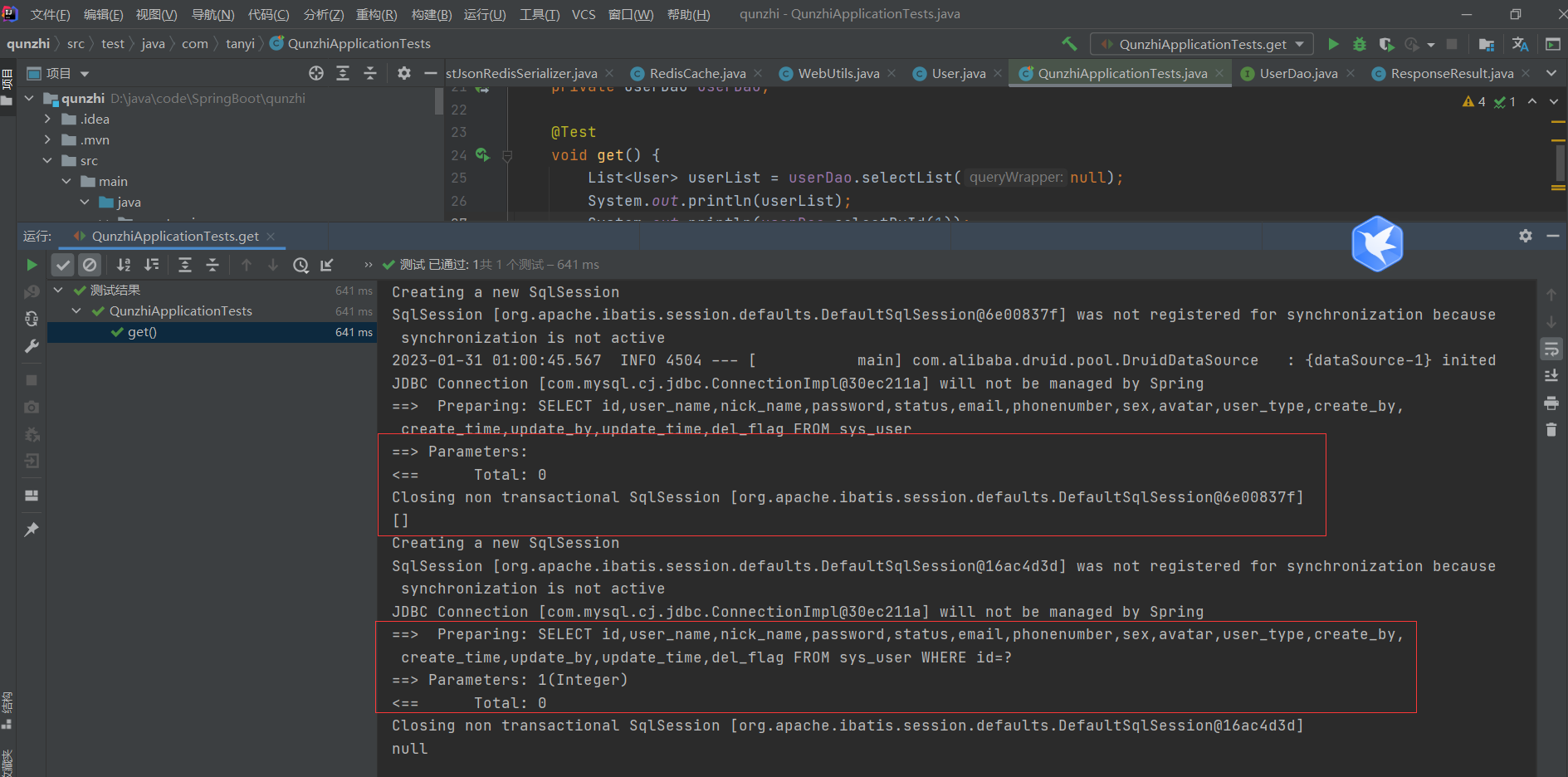Run tests with coverage from the toolbar

pyautogui.click(x=1385, y=44)
